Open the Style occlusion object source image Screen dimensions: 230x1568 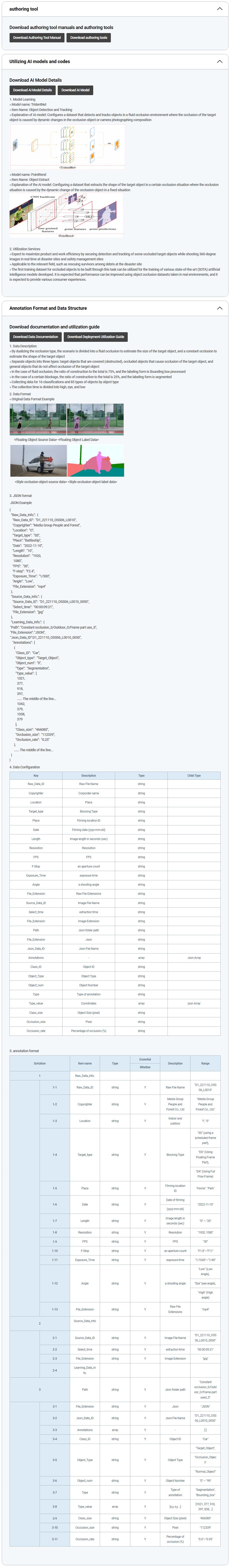tap(38, 460)
